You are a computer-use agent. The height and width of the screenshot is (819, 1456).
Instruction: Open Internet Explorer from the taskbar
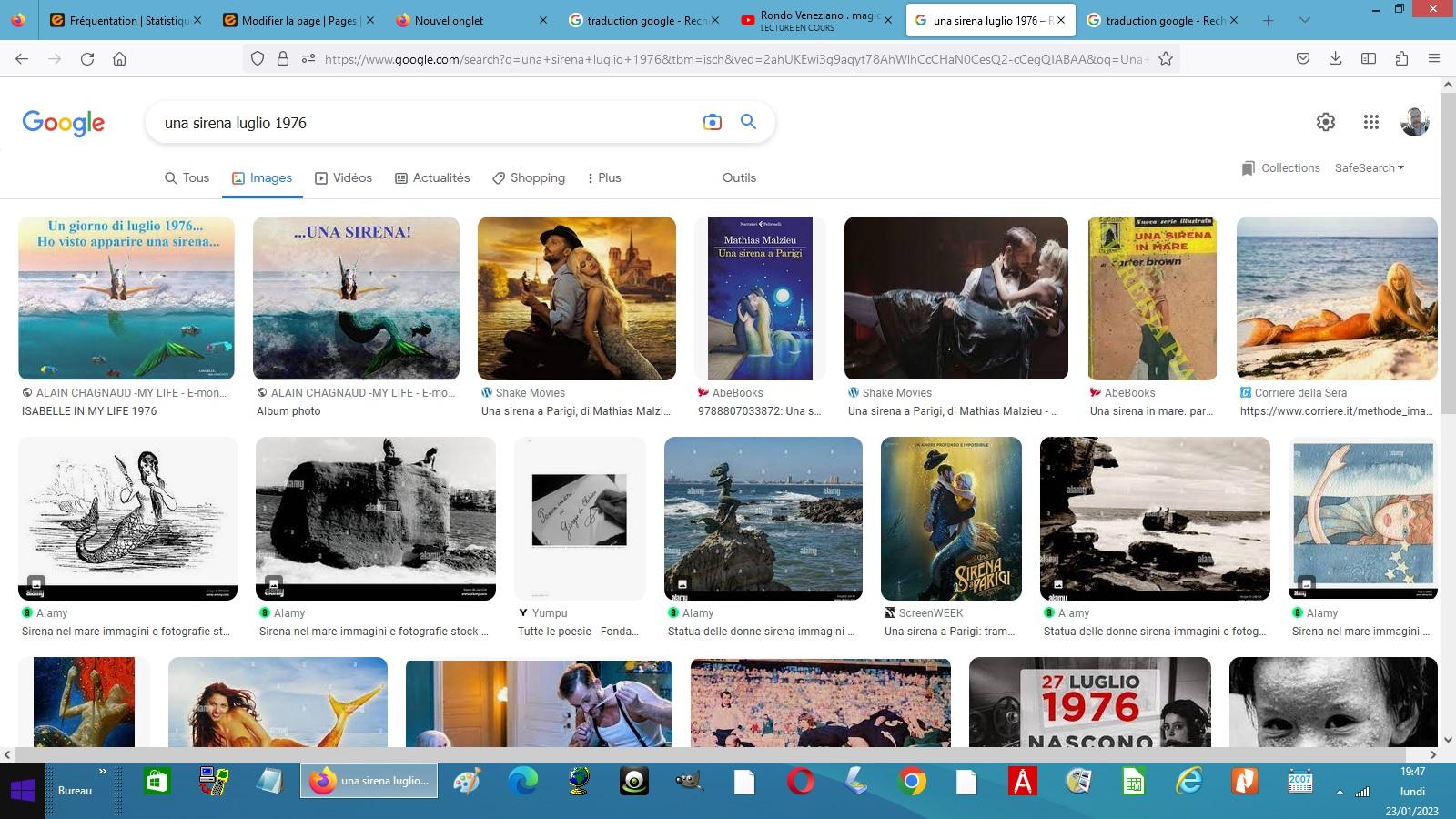pyautogui.click(x=1188, y=782)
